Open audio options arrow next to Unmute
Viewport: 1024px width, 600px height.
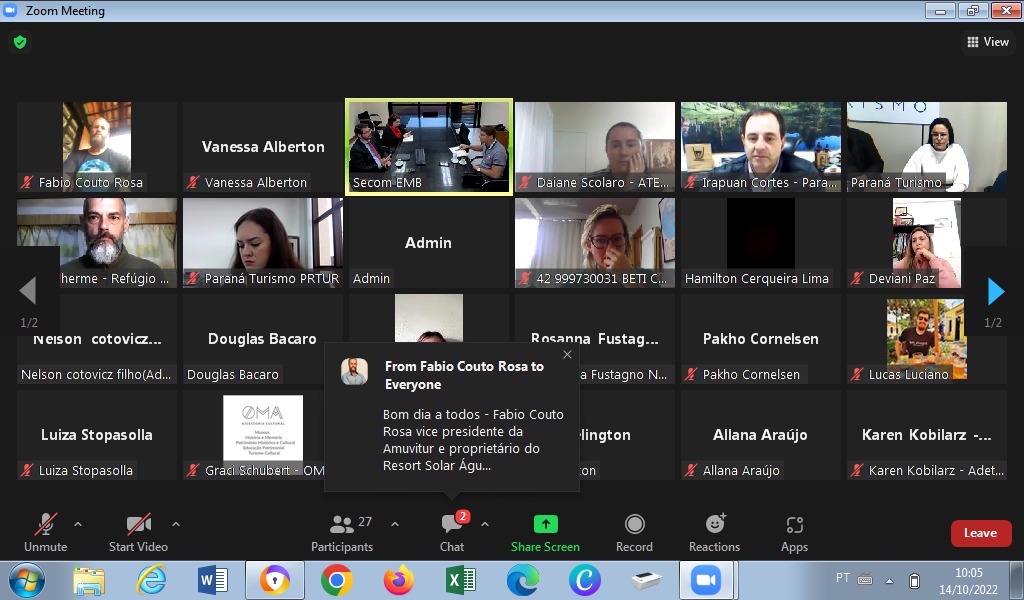[x=78, y=524]
